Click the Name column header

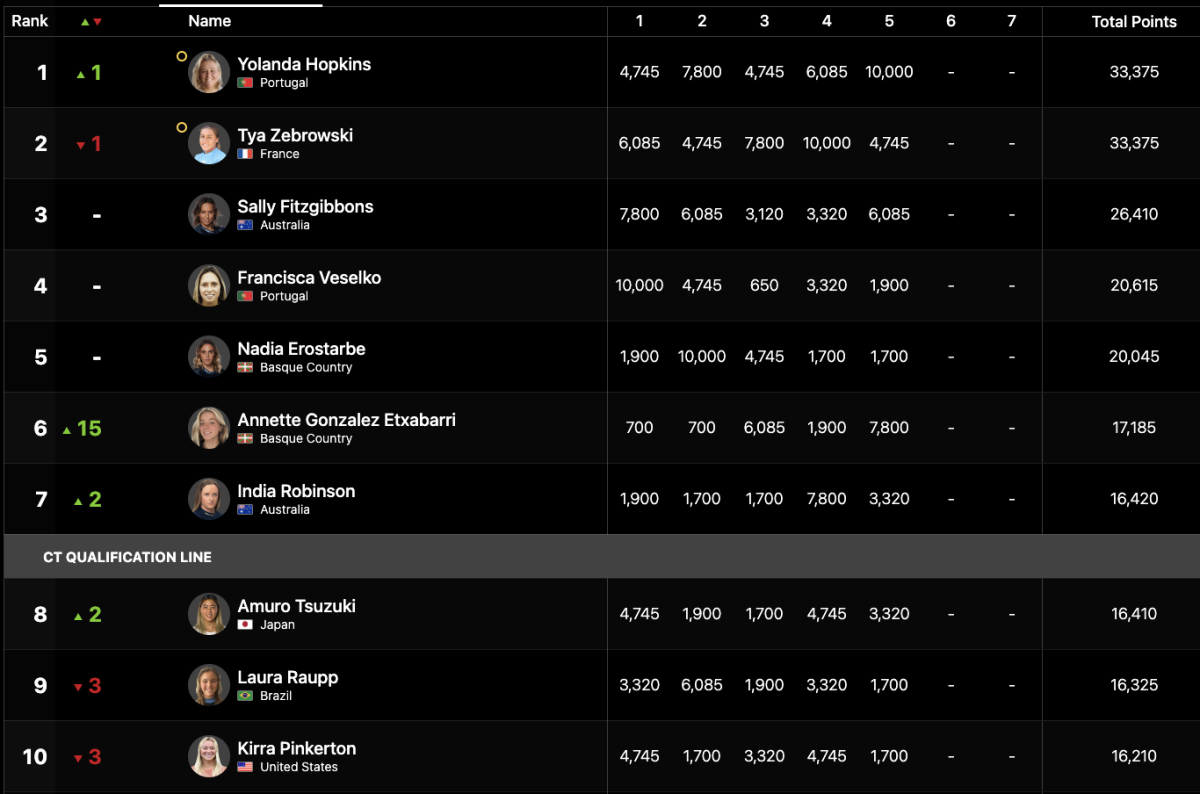click(209, 21)
